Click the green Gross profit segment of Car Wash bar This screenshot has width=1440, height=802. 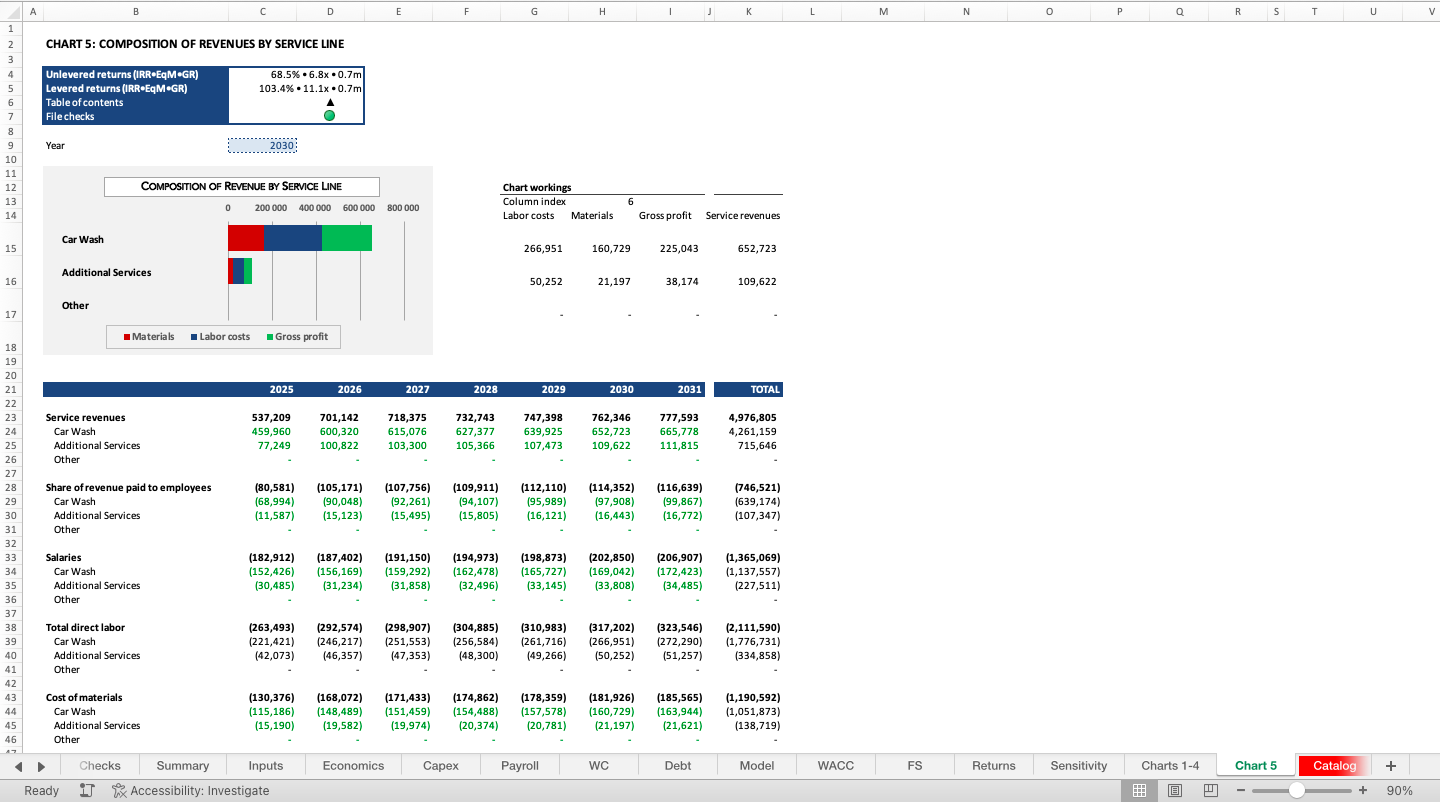(x=347, y=238)
